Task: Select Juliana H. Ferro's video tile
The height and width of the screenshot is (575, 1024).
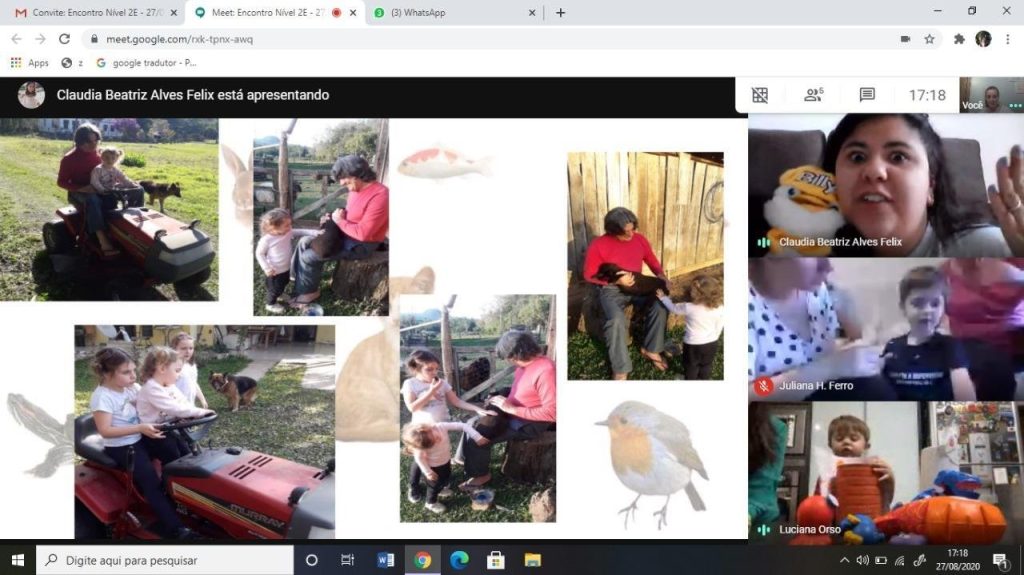Action: pos(886,329)
